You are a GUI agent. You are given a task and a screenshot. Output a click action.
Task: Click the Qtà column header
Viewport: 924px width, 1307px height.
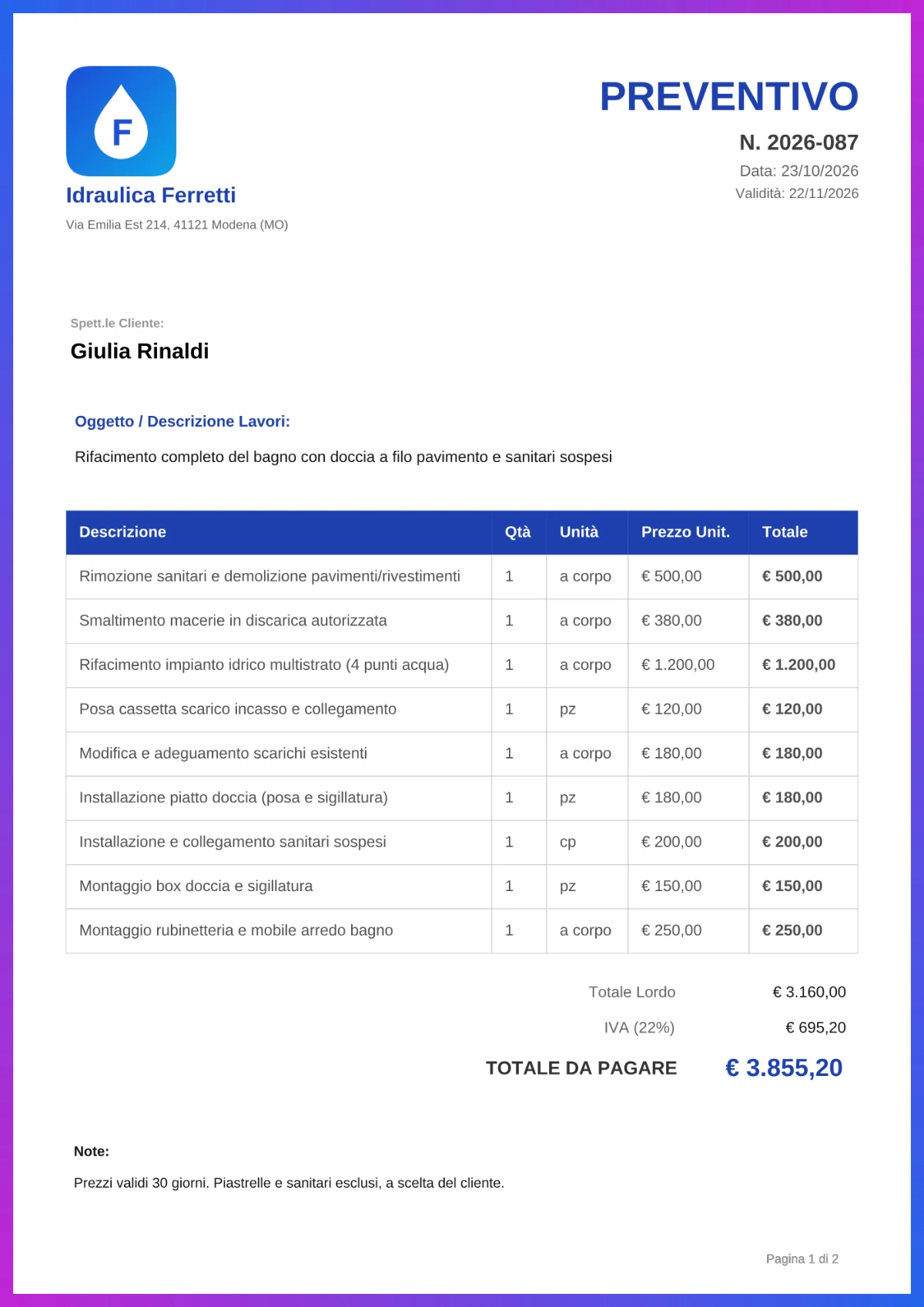coord(517,532)
